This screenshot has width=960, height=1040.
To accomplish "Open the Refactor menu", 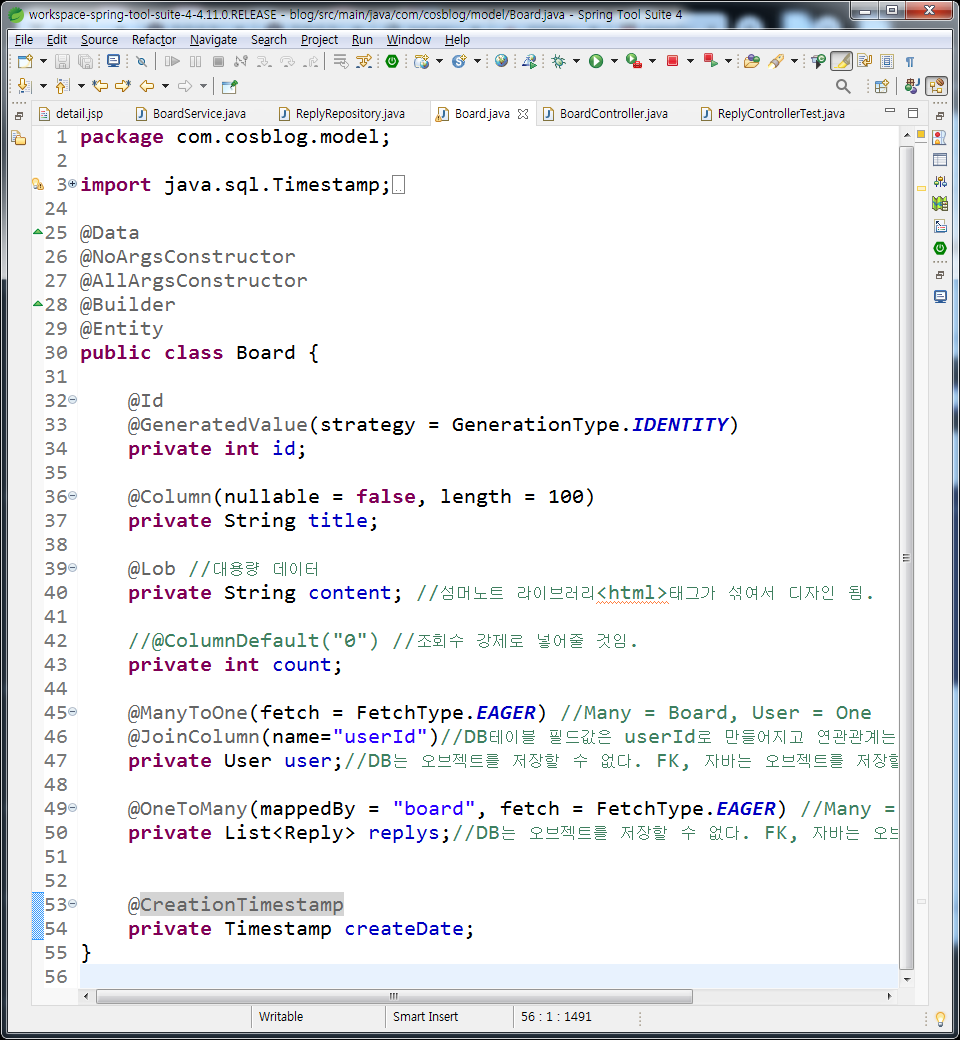I will (x=154, y=40).
